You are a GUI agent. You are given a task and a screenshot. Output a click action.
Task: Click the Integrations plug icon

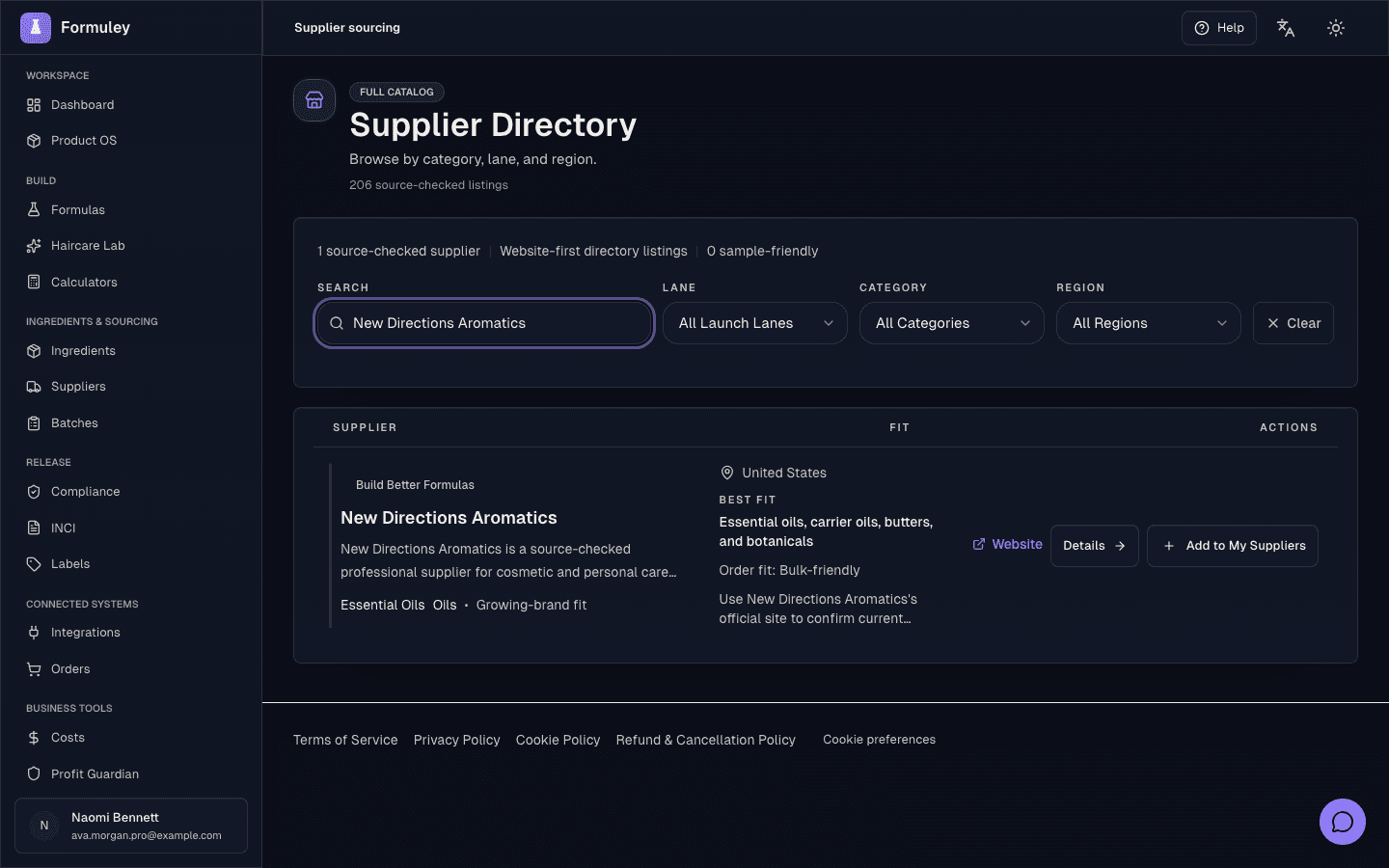(34, 633)
